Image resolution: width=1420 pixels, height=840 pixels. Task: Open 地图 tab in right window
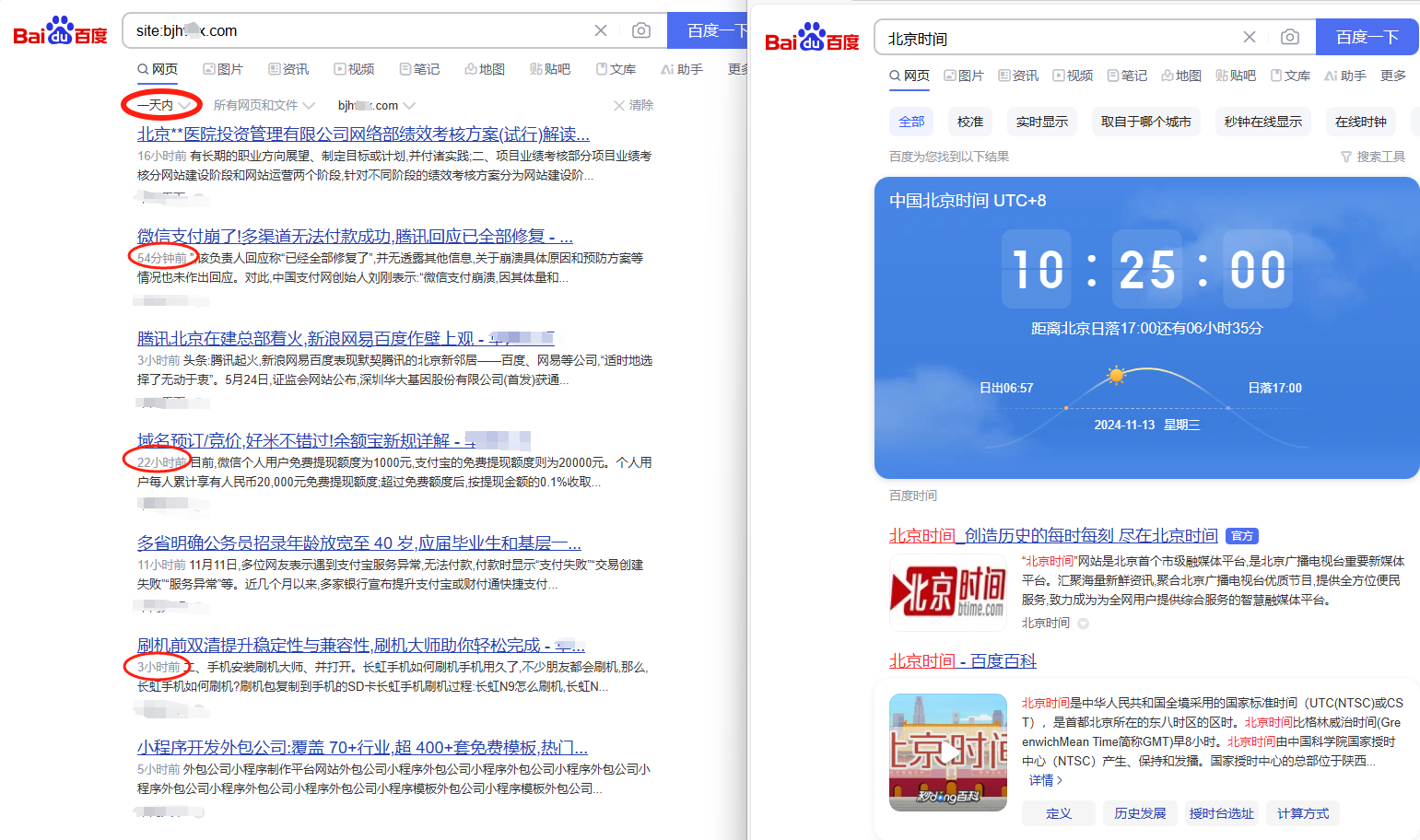point(1181,76)
